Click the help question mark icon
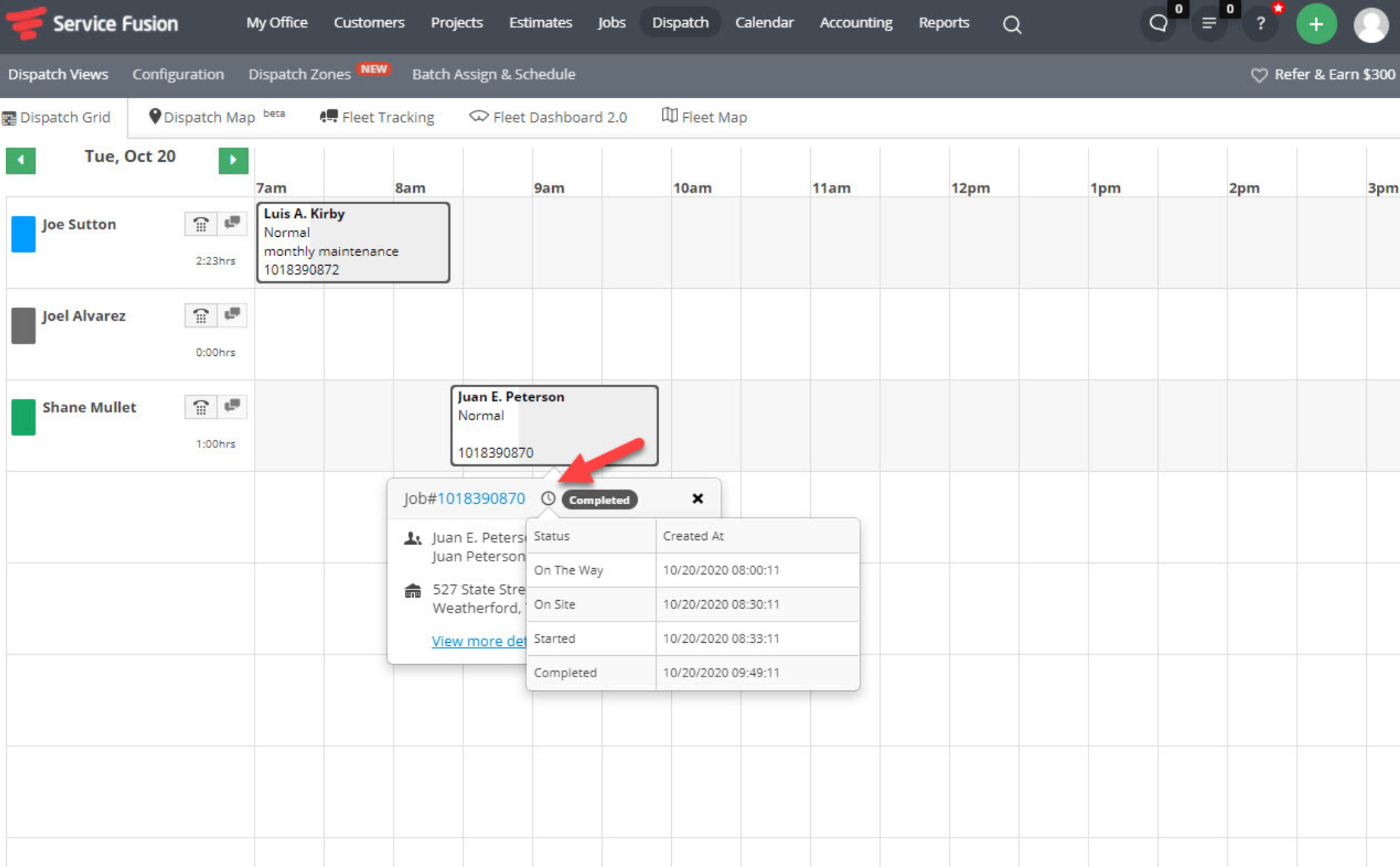Image resolution: width=1400 pixels, height=867 pixels. click(1260, 24)
